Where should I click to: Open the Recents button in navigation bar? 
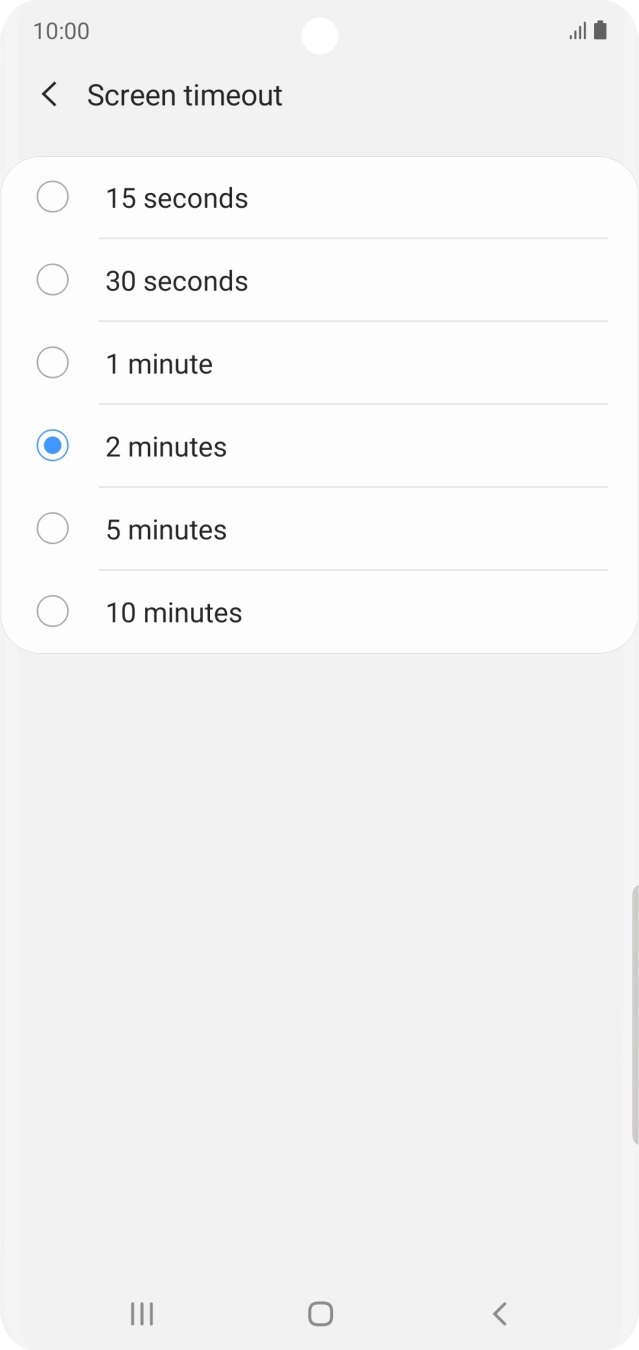141,1314
